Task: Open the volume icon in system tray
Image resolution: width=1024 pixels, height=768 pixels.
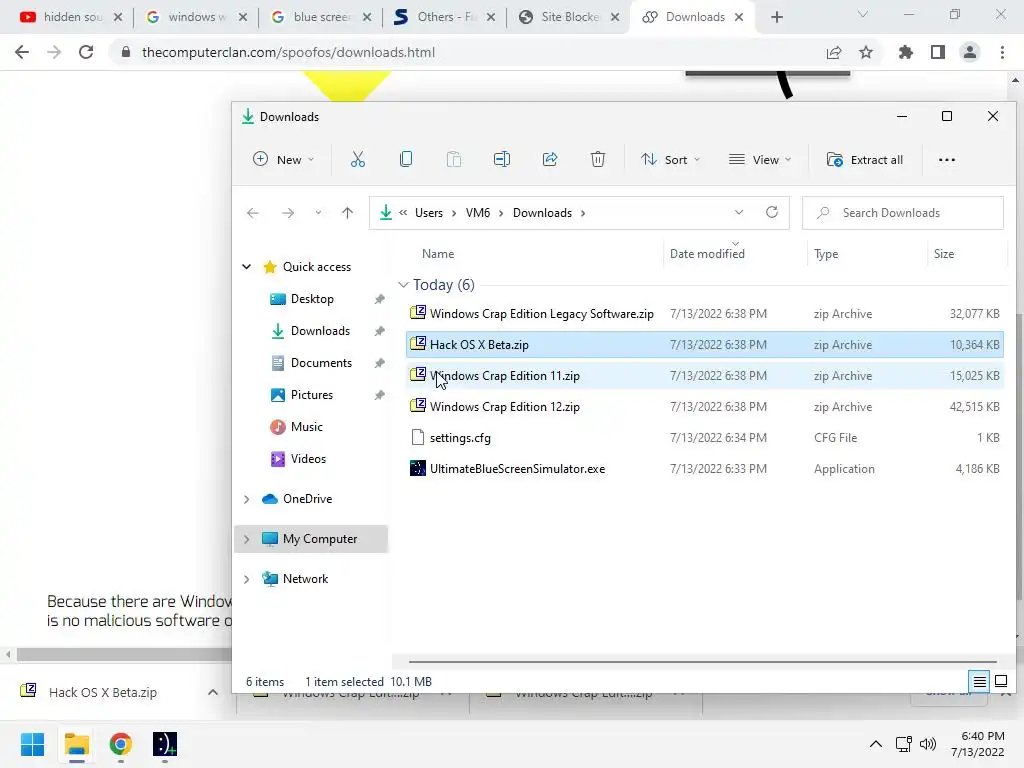Action: [x=927, y=744]
